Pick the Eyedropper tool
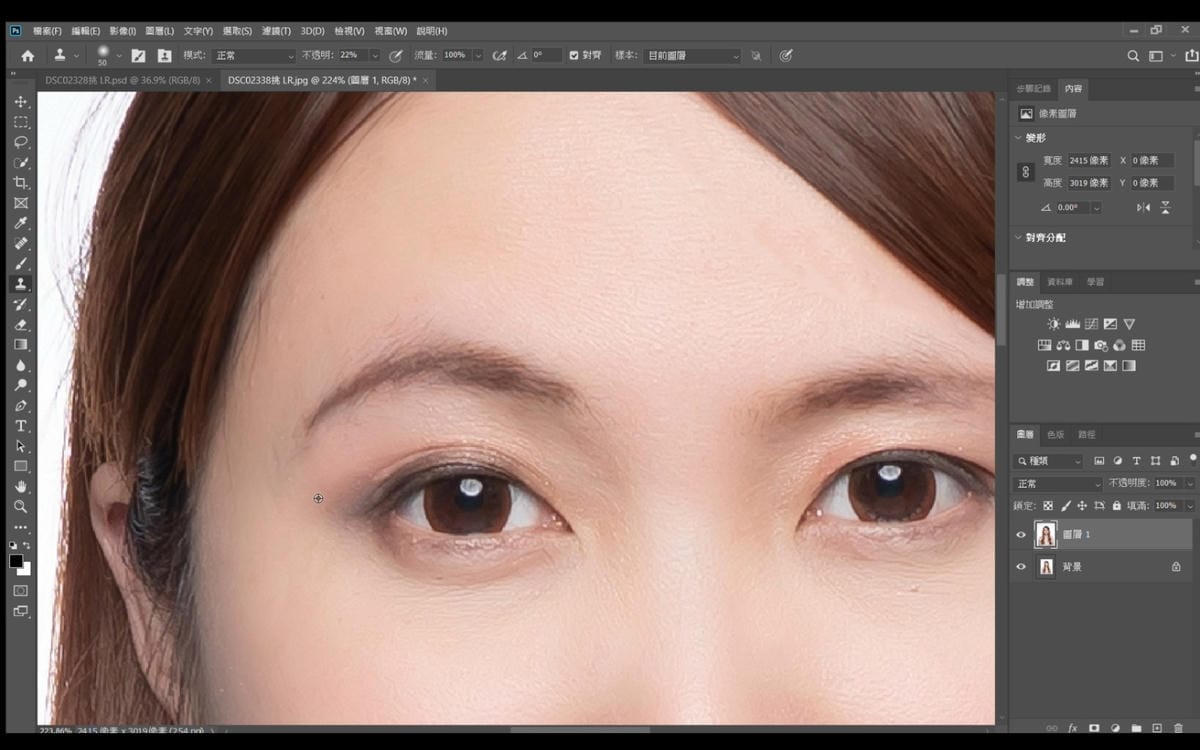 pos(20,223)
